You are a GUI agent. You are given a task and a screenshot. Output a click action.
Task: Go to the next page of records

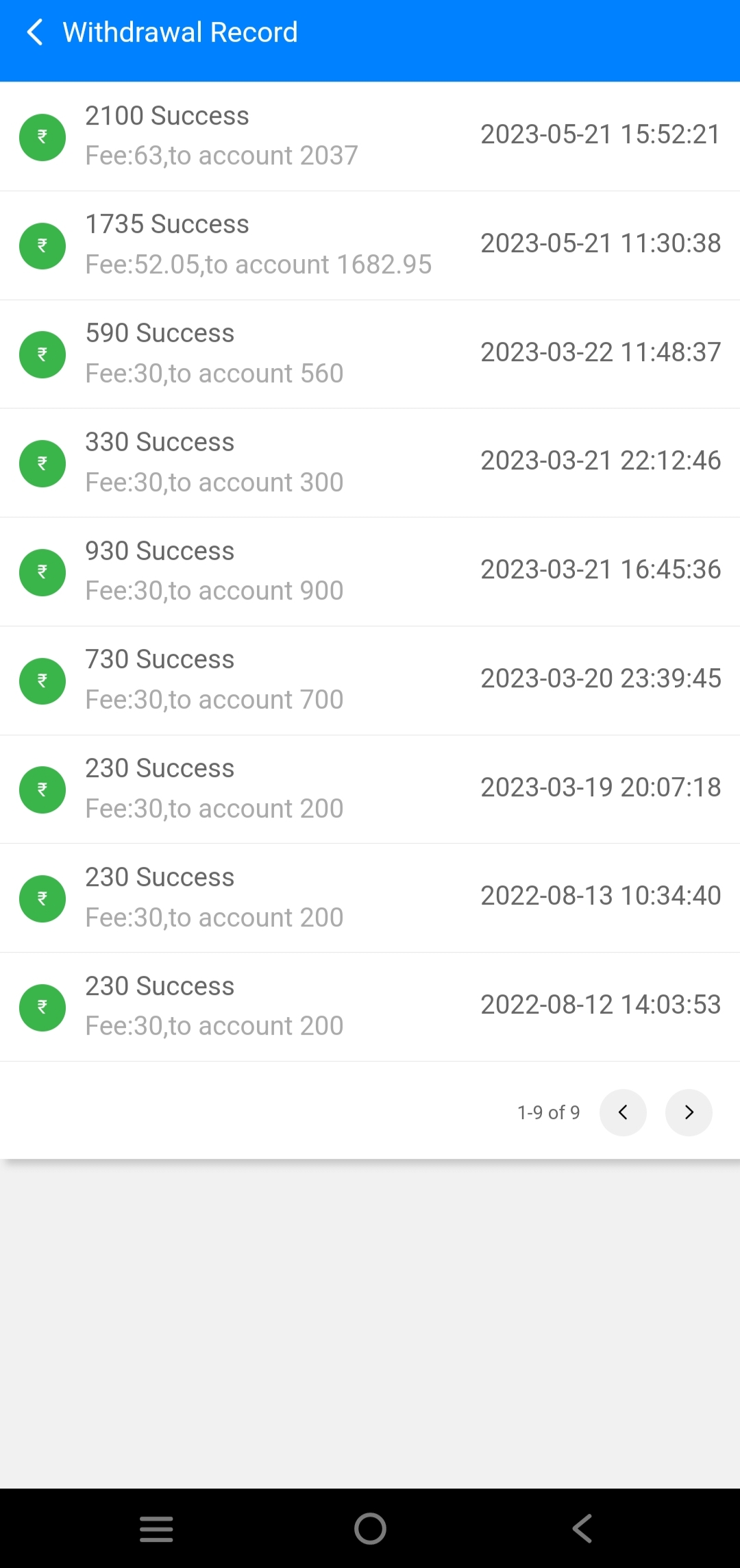pyautogui.click(x=689, y=1112)
